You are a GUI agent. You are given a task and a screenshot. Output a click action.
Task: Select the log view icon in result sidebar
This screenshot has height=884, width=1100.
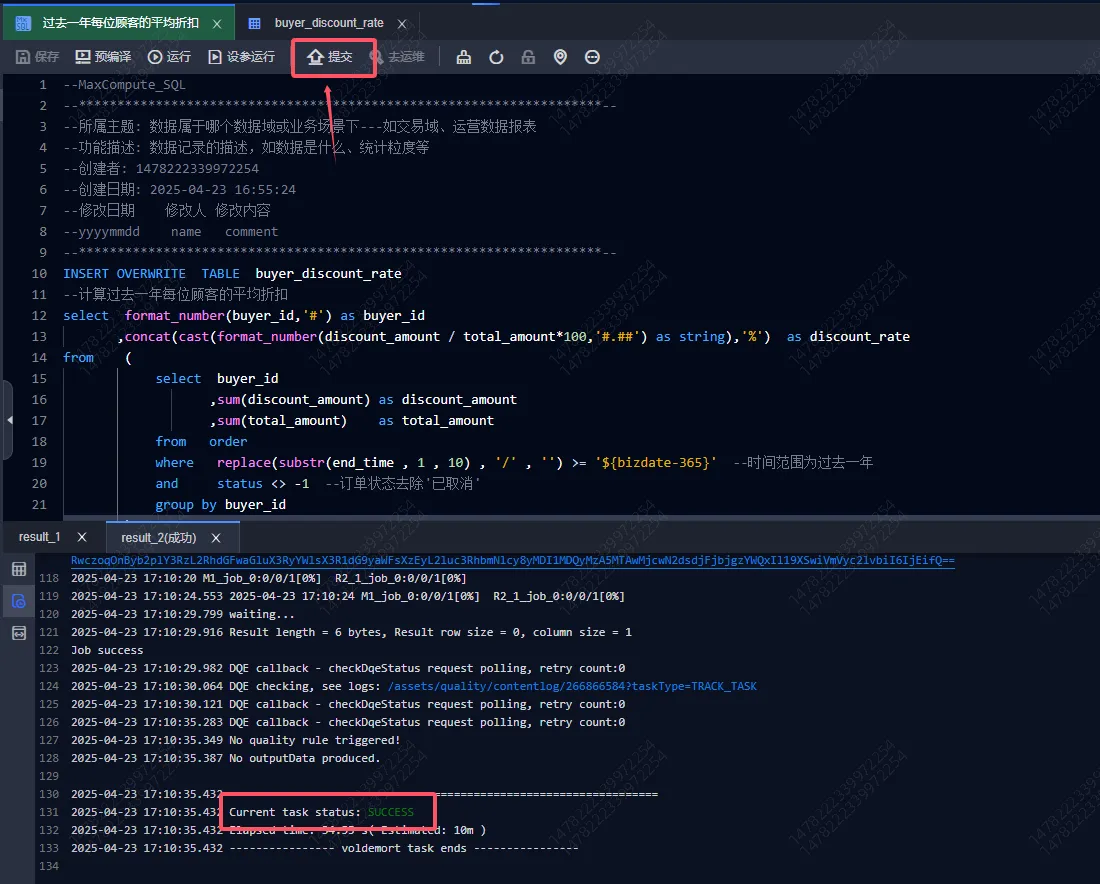(18, 601)
